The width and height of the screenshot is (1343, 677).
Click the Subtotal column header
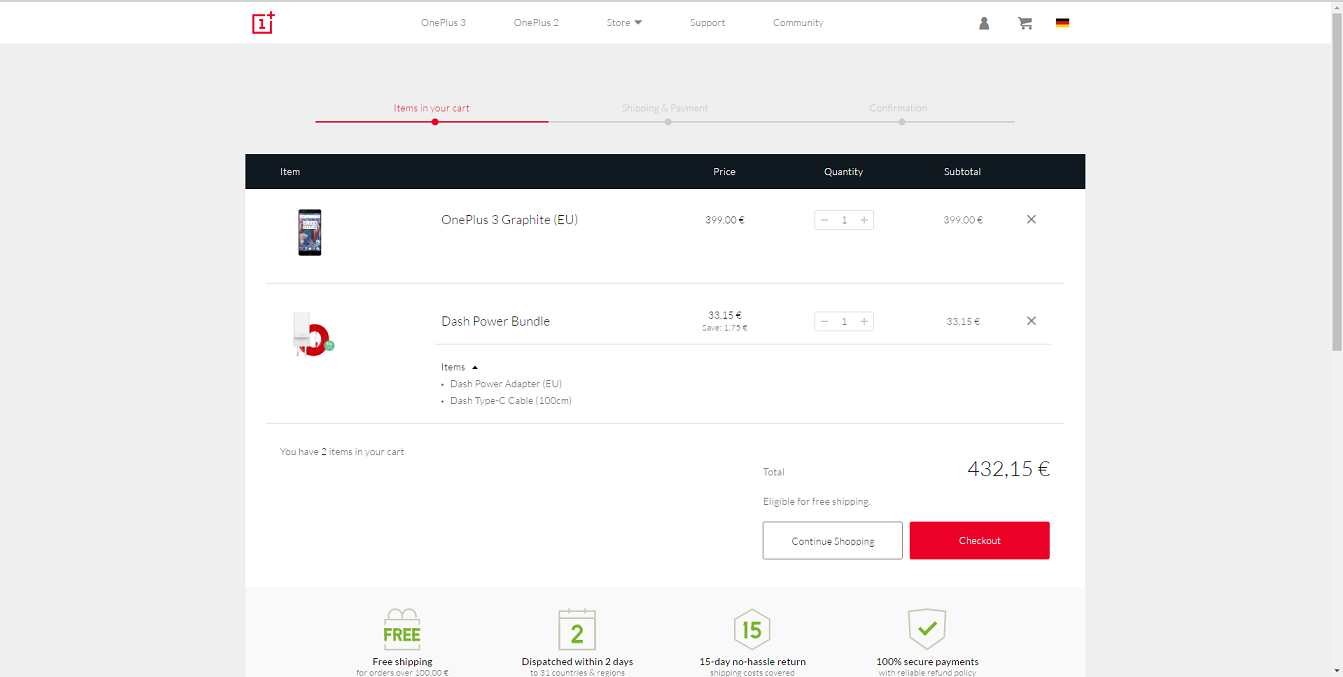(x=963, y=172)
